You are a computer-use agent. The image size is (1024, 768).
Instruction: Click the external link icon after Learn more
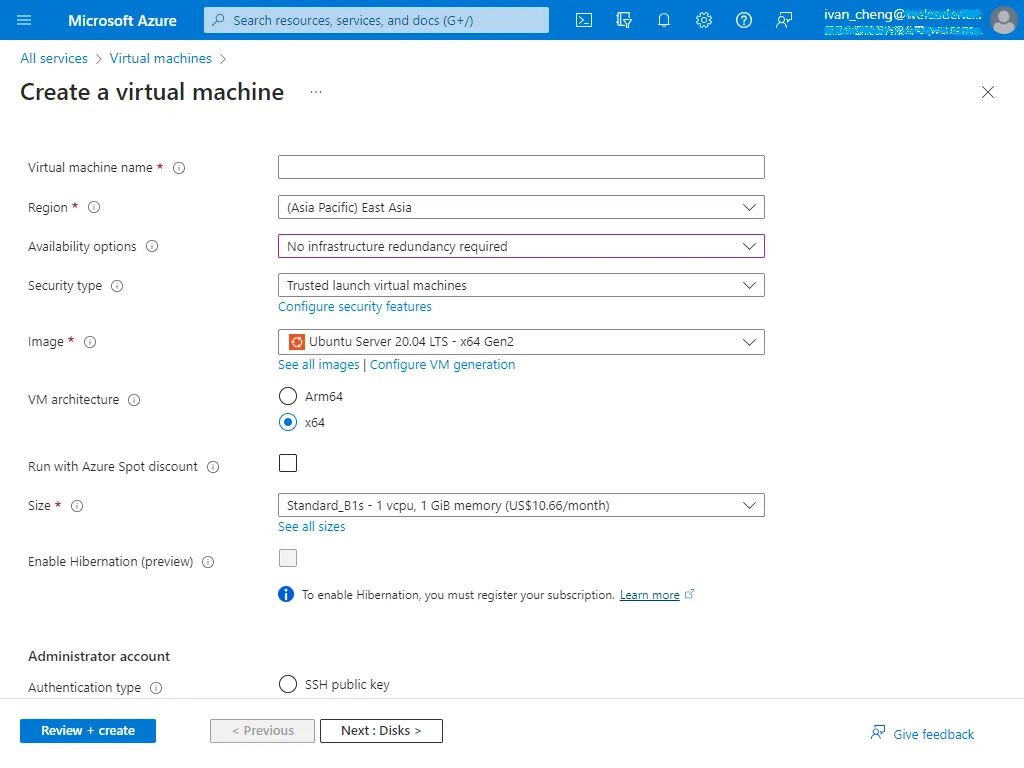pyautogui.click(x=689, y=594)
